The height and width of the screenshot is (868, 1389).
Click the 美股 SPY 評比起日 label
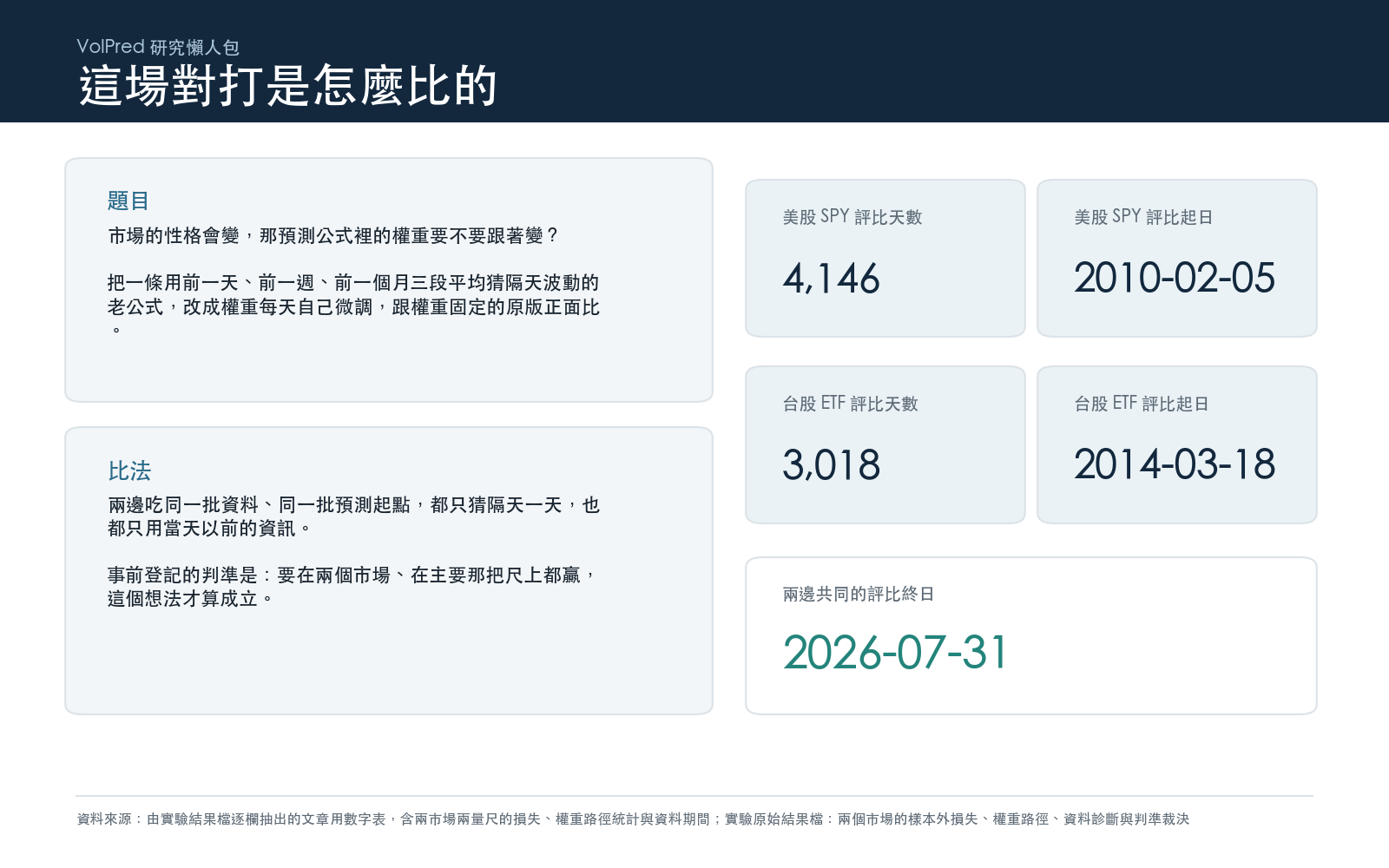pyautogui.click(x=1143, y=217)
